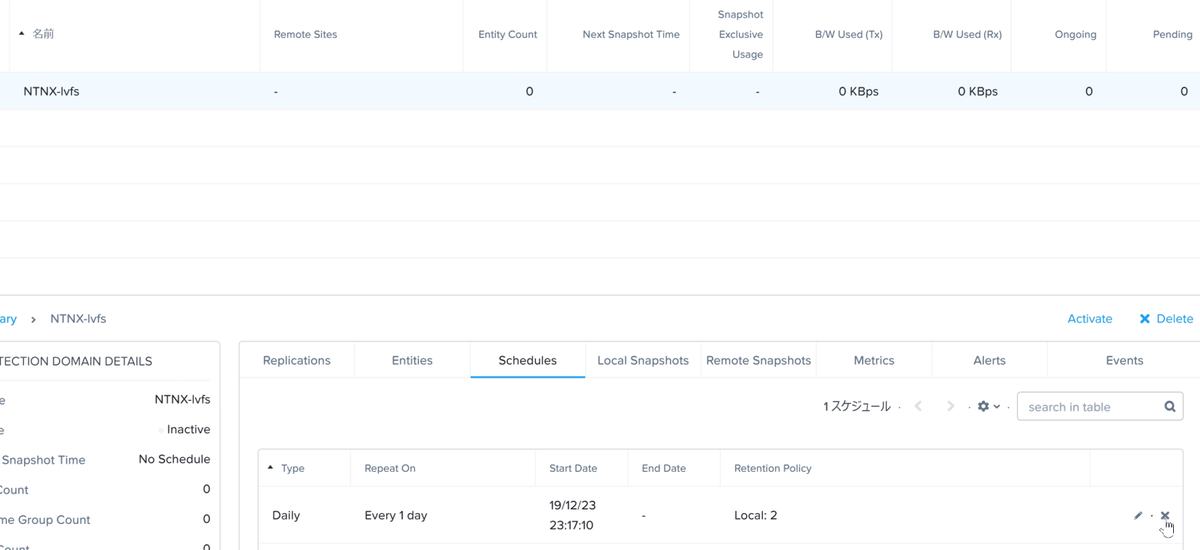
Task: Open table settings gear menu
Action: coord(988,407)
